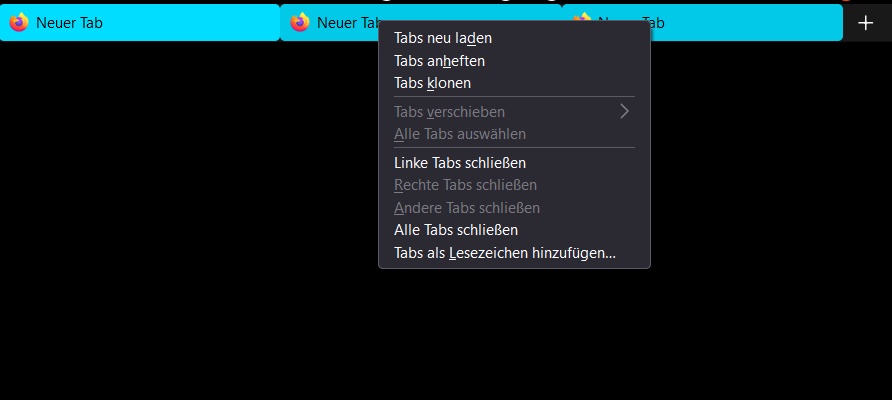Duplicate tabs via Tabs klonen
This screenshot has width=892, height=400.
pyautogui.click(x=432, y=83)
